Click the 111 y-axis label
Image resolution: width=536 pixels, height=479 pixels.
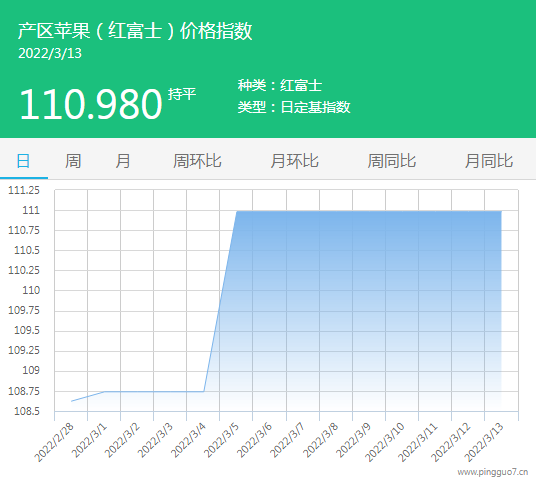pyautogui.click(x=31, y=210)
